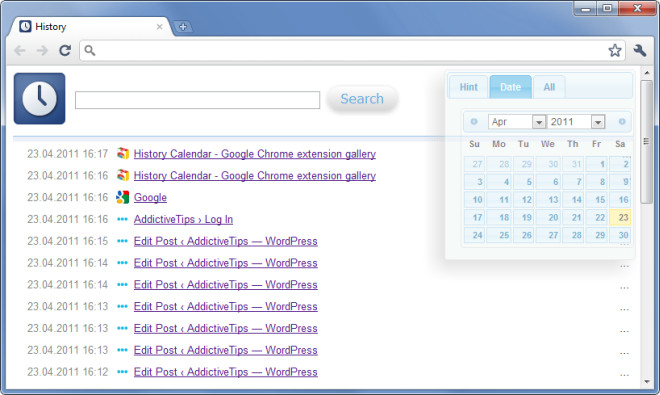Select April 21 in the calendar
The height and width of the screenshot is (395, 660).
click(x=573, y=217)
